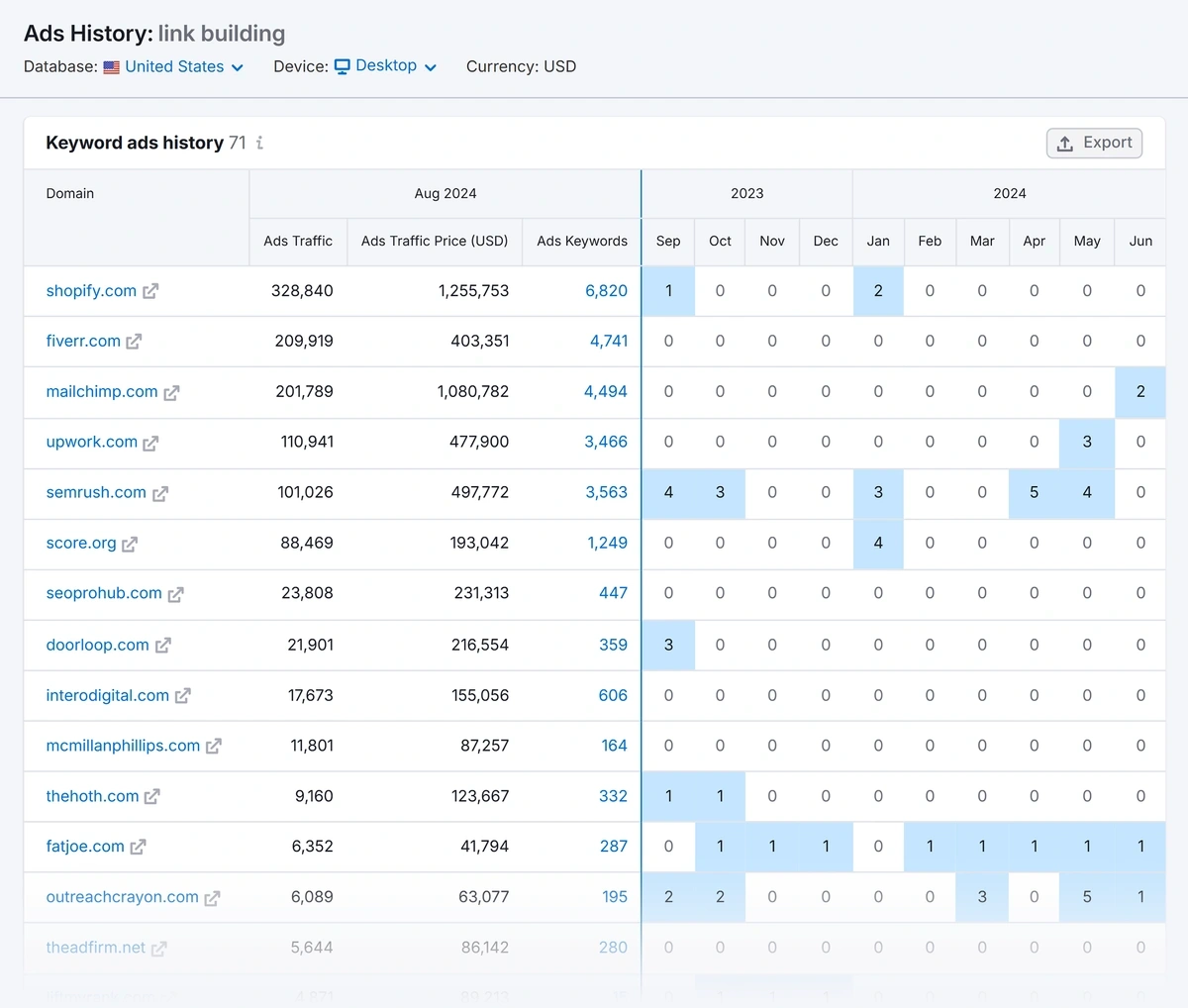
Task: Select the mailchimp.com Jun 2024 position cell
Action: [x=1140, y=392]
